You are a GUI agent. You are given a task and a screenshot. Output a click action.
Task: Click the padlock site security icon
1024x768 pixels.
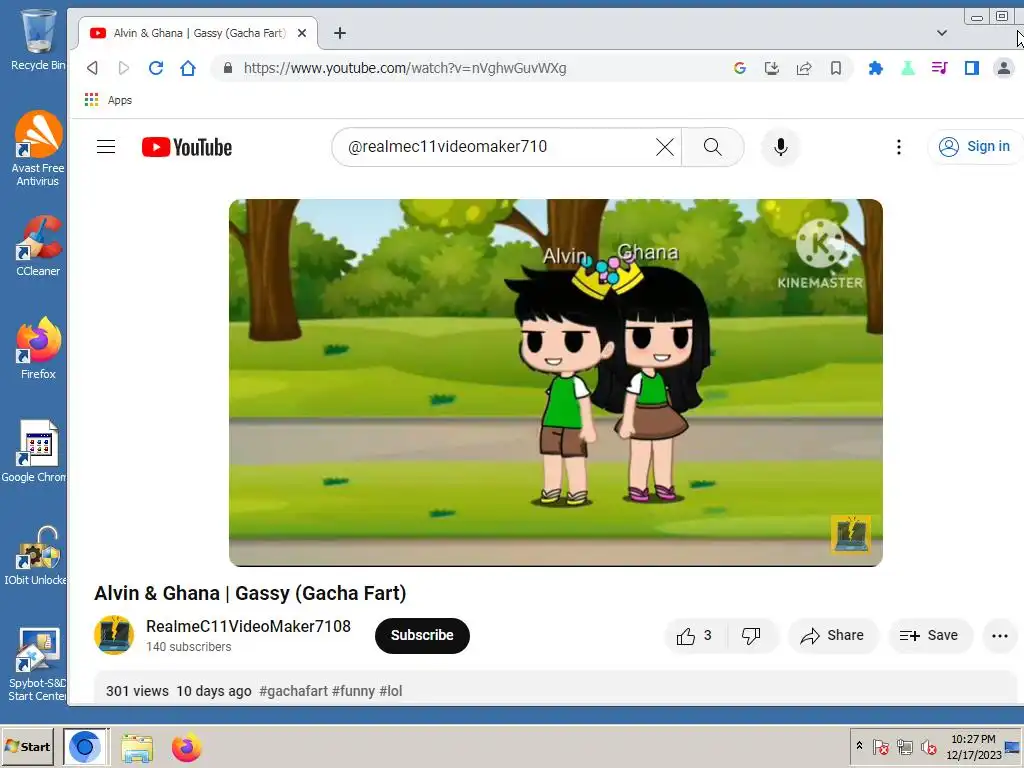click(x=228, y=68)
